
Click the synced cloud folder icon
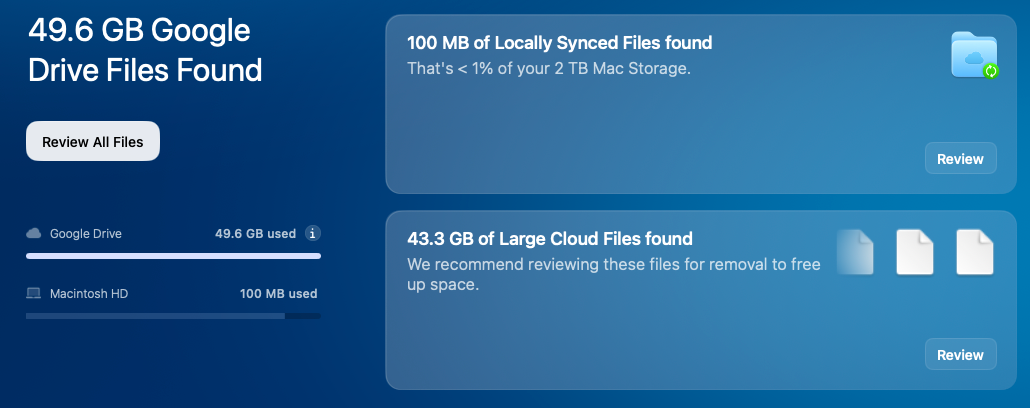click(974, 55)
